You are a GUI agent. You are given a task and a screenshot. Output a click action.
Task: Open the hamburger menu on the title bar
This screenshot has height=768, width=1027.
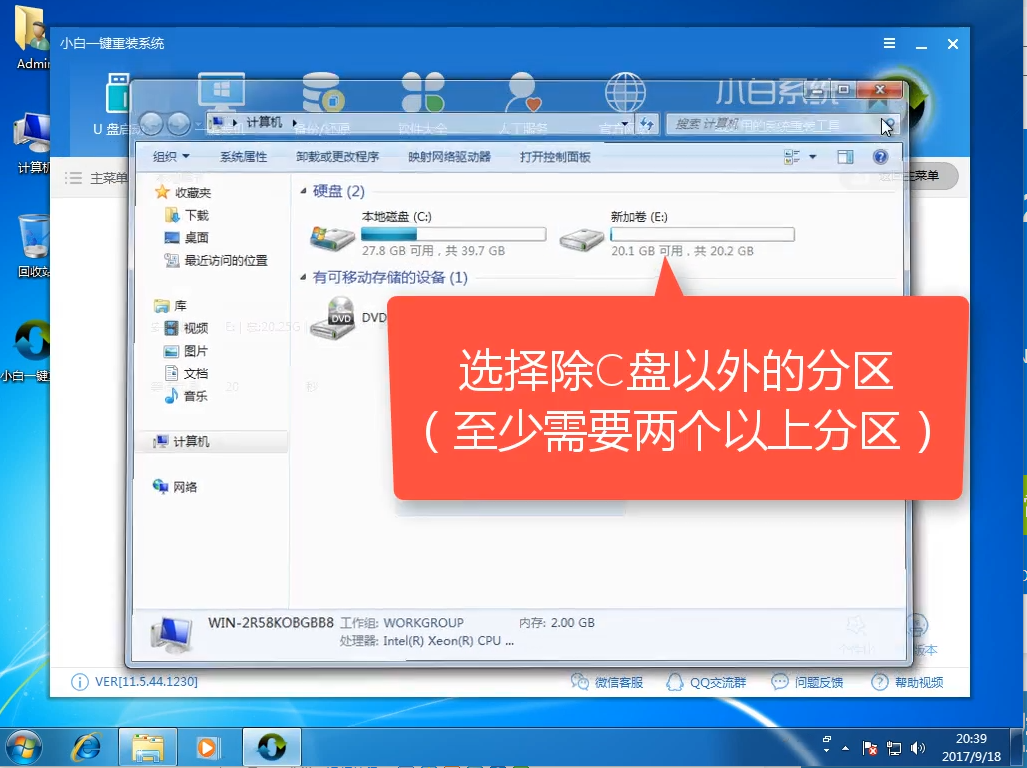pyautogui.click(x=890, y=44)
